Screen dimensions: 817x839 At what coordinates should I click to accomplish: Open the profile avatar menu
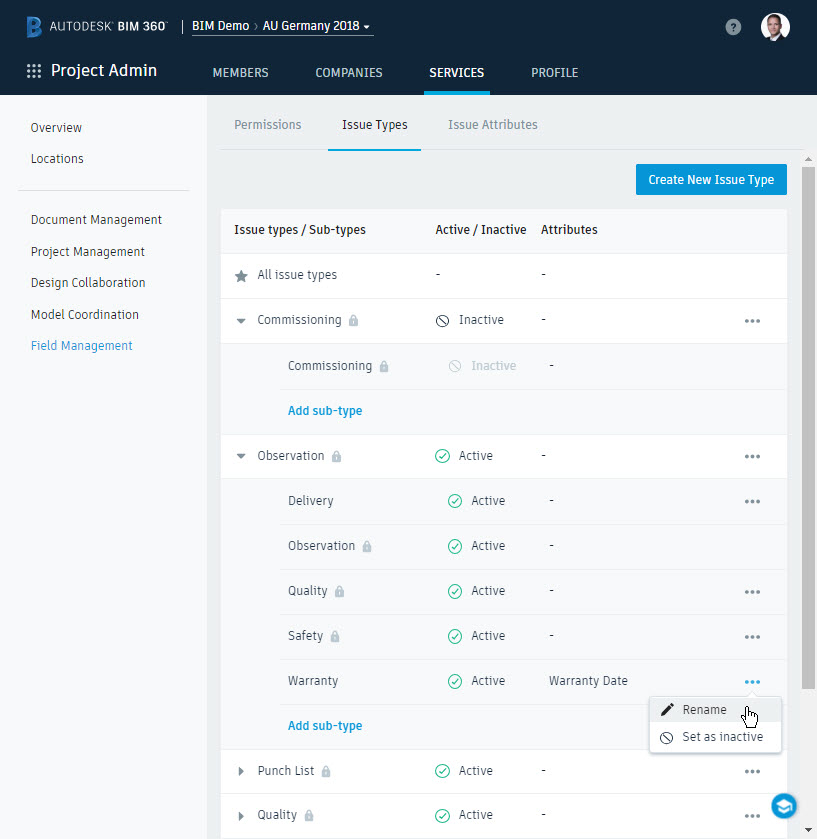point(775,26)
